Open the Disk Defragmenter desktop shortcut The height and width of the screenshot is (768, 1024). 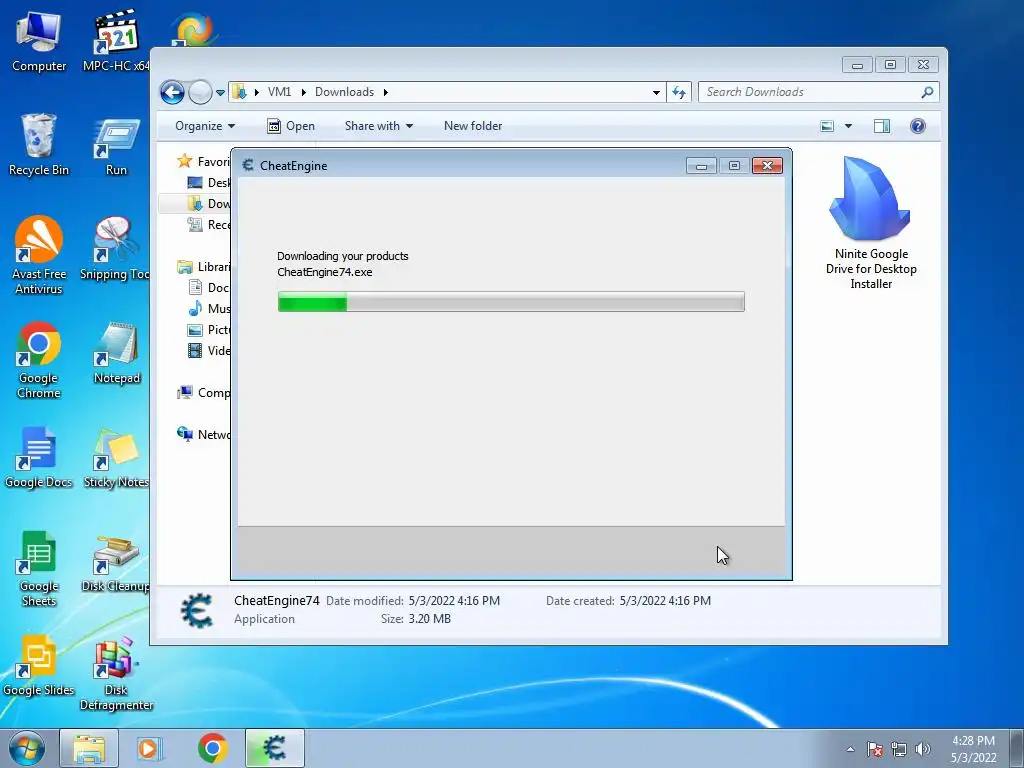(x=116, y=674)
